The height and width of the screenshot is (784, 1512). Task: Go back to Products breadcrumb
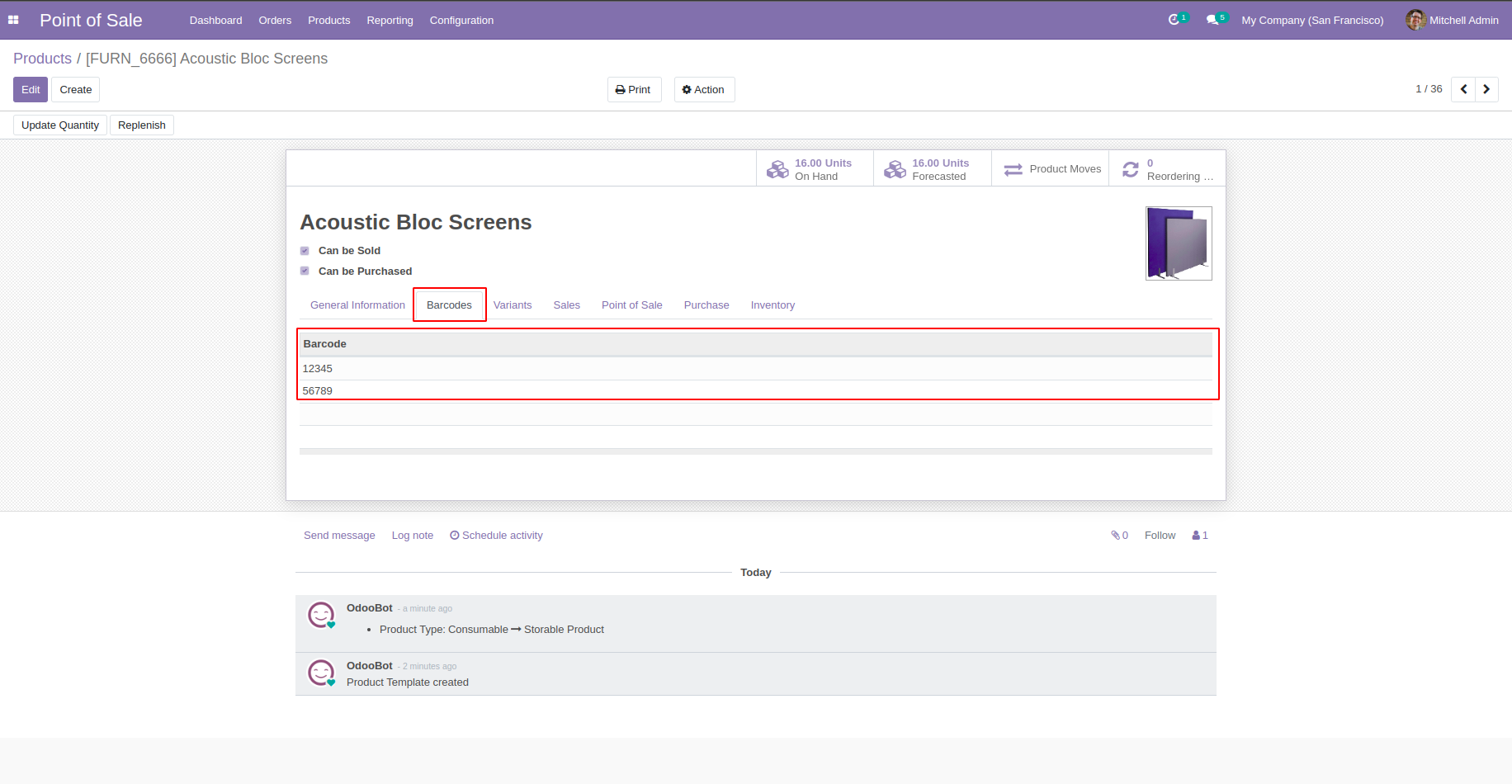tap(43, 59)
